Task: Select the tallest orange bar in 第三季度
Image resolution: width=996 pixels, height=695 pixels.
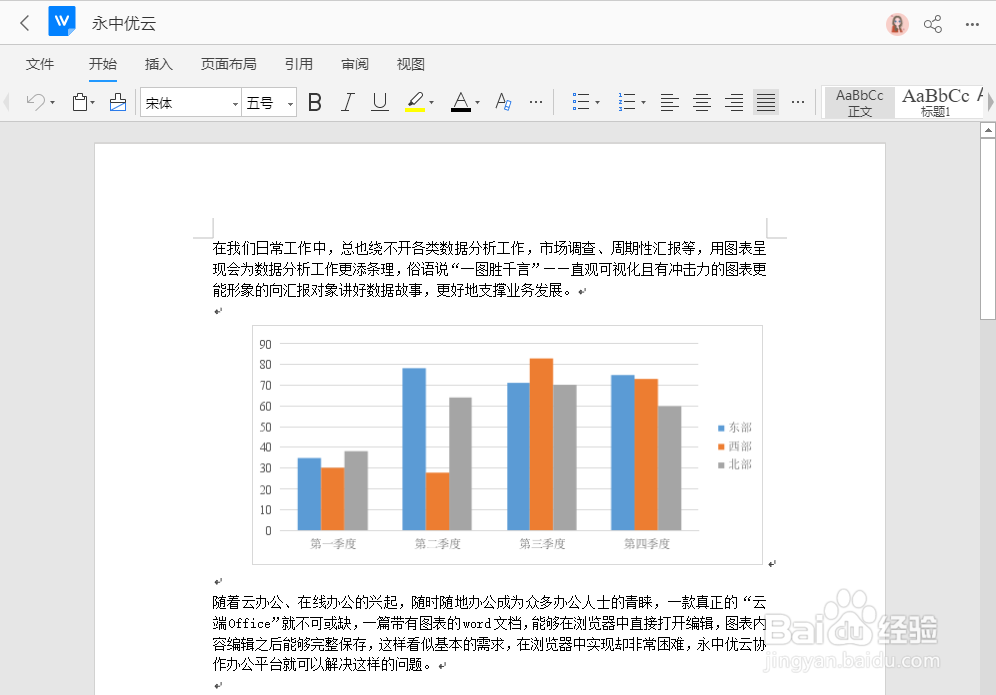Action: click(x=541, y=444)
